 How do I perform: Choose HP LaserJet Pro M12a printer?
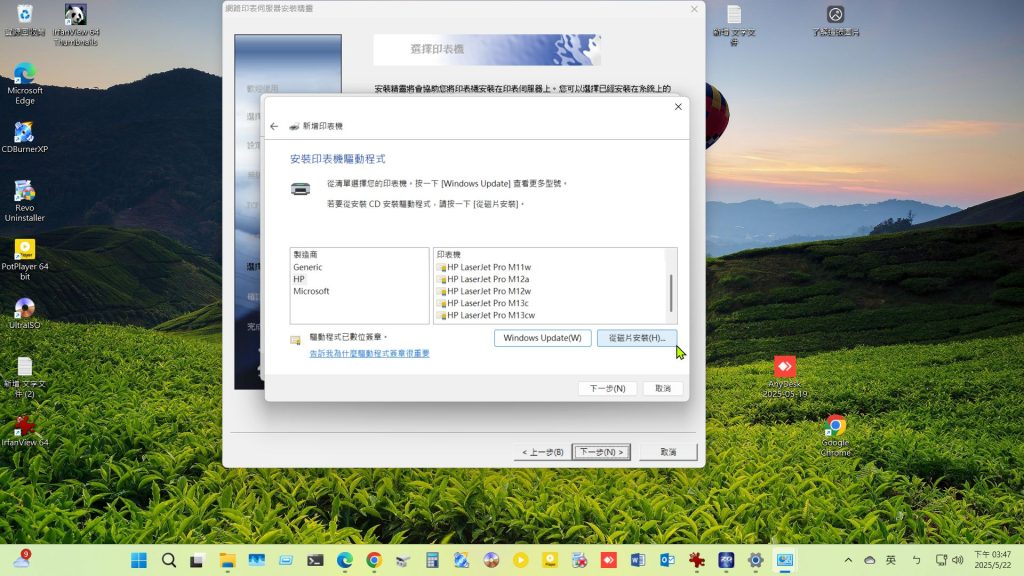click(x=488, y=280)
